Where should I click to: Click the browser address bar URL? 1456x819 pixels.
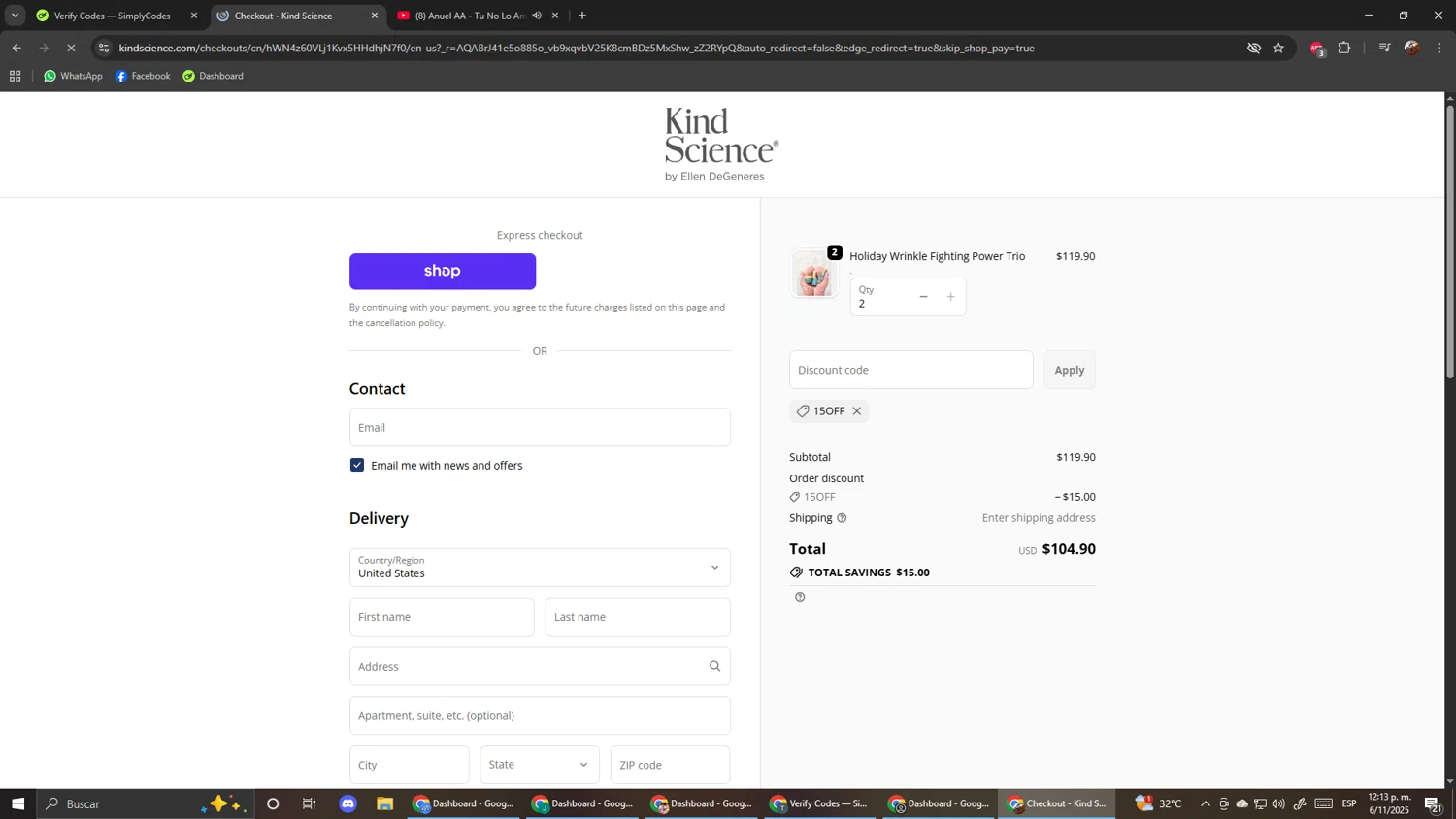(x=577, y=48)
